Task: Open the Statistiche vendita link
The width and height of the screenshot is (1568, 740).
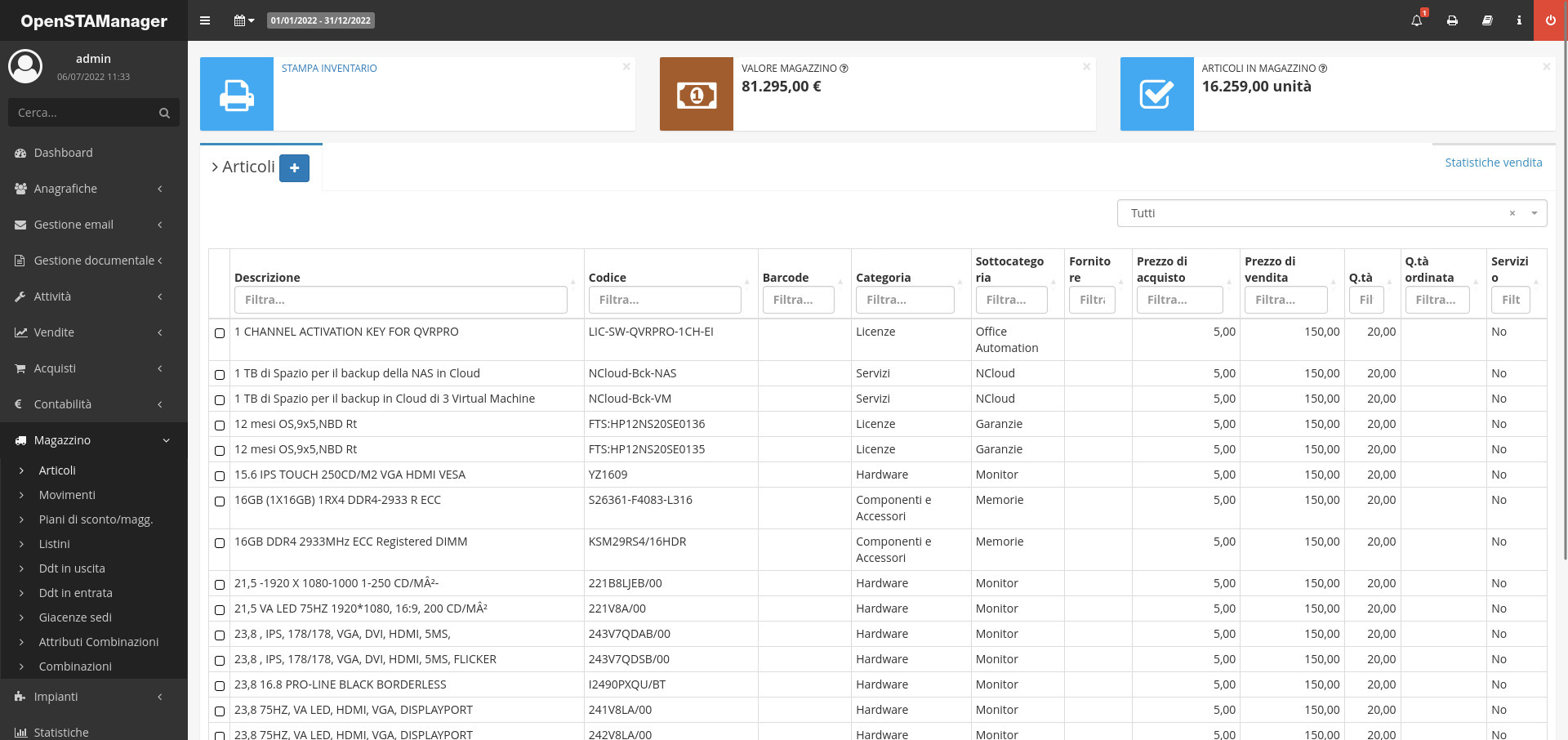Action: click(1493, 163)
